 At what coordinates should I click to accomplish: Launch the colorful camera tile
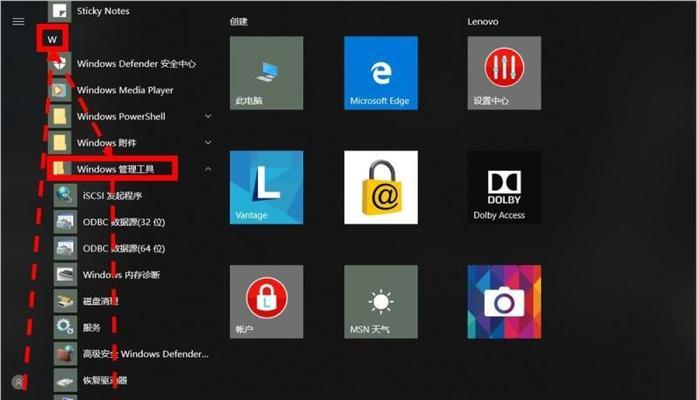coord(504,302)
